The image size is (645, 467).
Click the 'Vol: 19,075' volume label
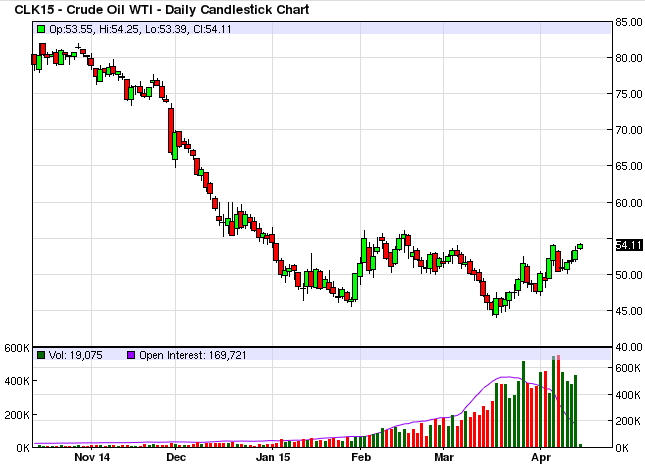(75, 355)
